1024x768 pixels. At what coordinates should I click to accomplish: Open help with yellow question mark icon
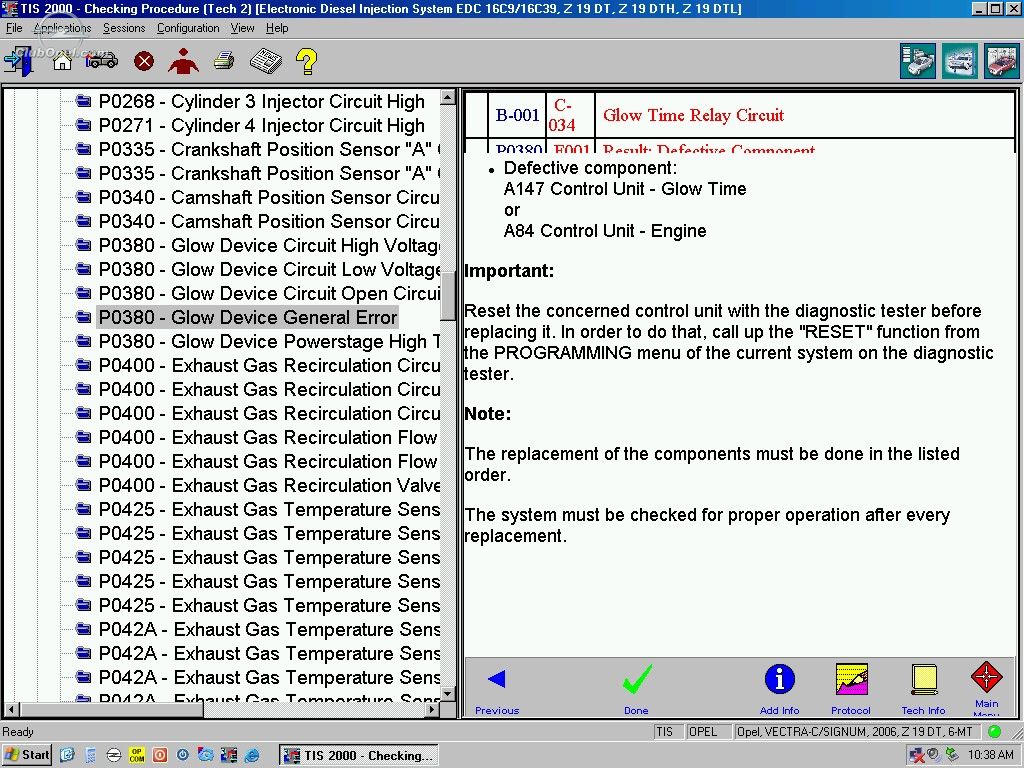pos(306,62)
